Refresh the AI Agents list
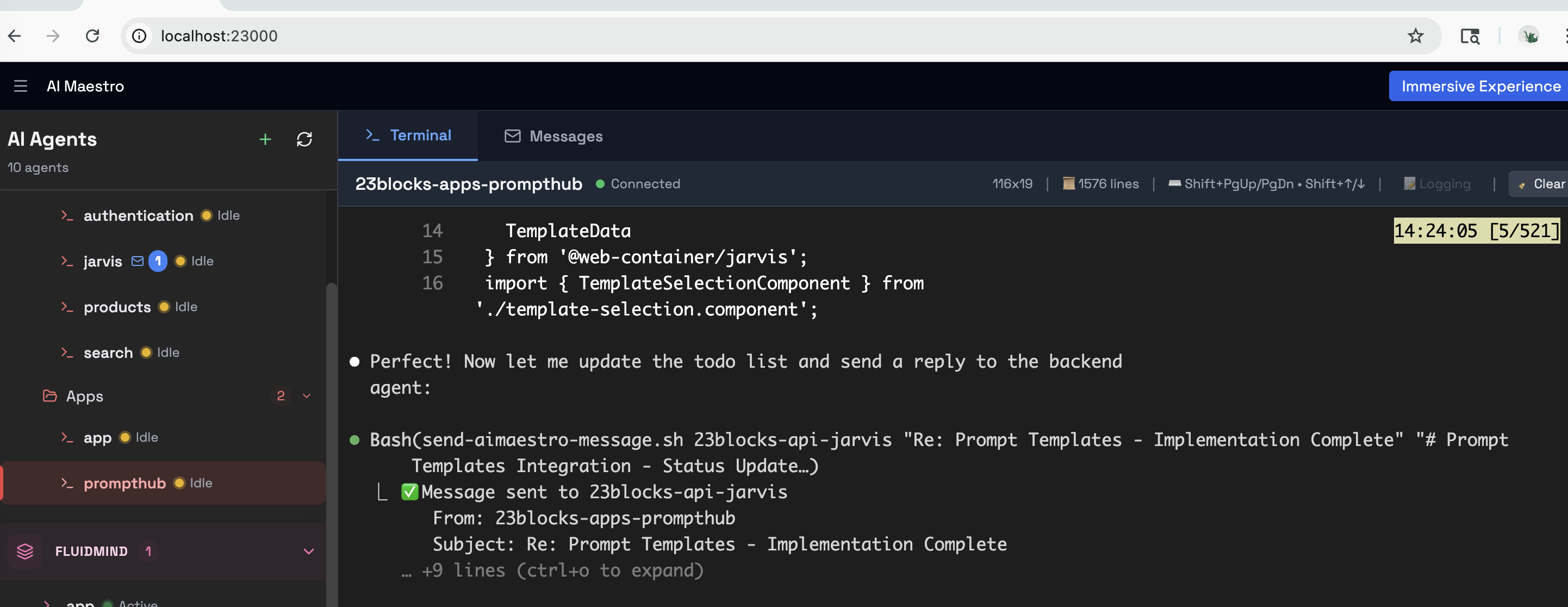The image size is (1568, 607). 304,139
